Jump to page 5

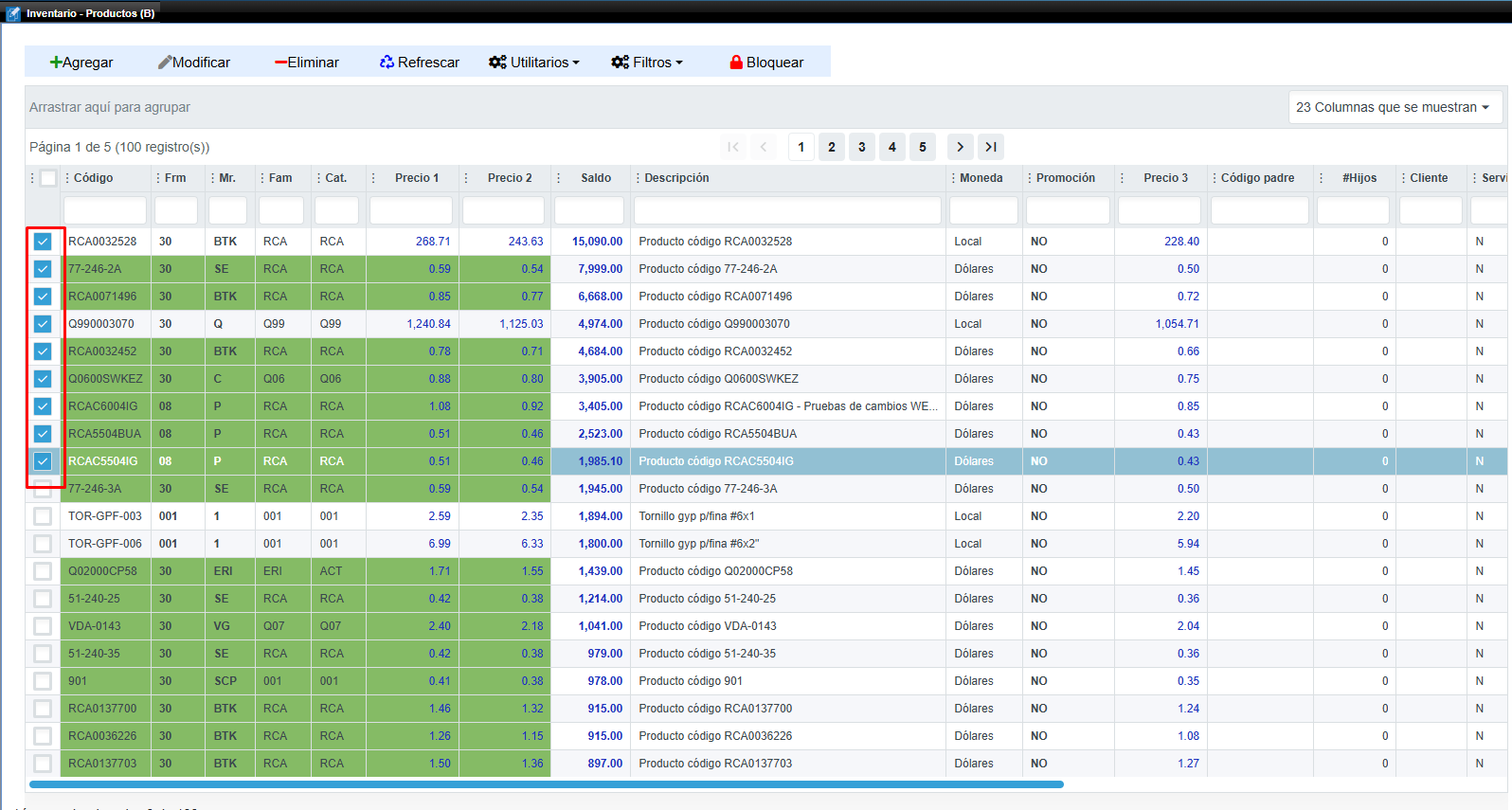(923, 147)
